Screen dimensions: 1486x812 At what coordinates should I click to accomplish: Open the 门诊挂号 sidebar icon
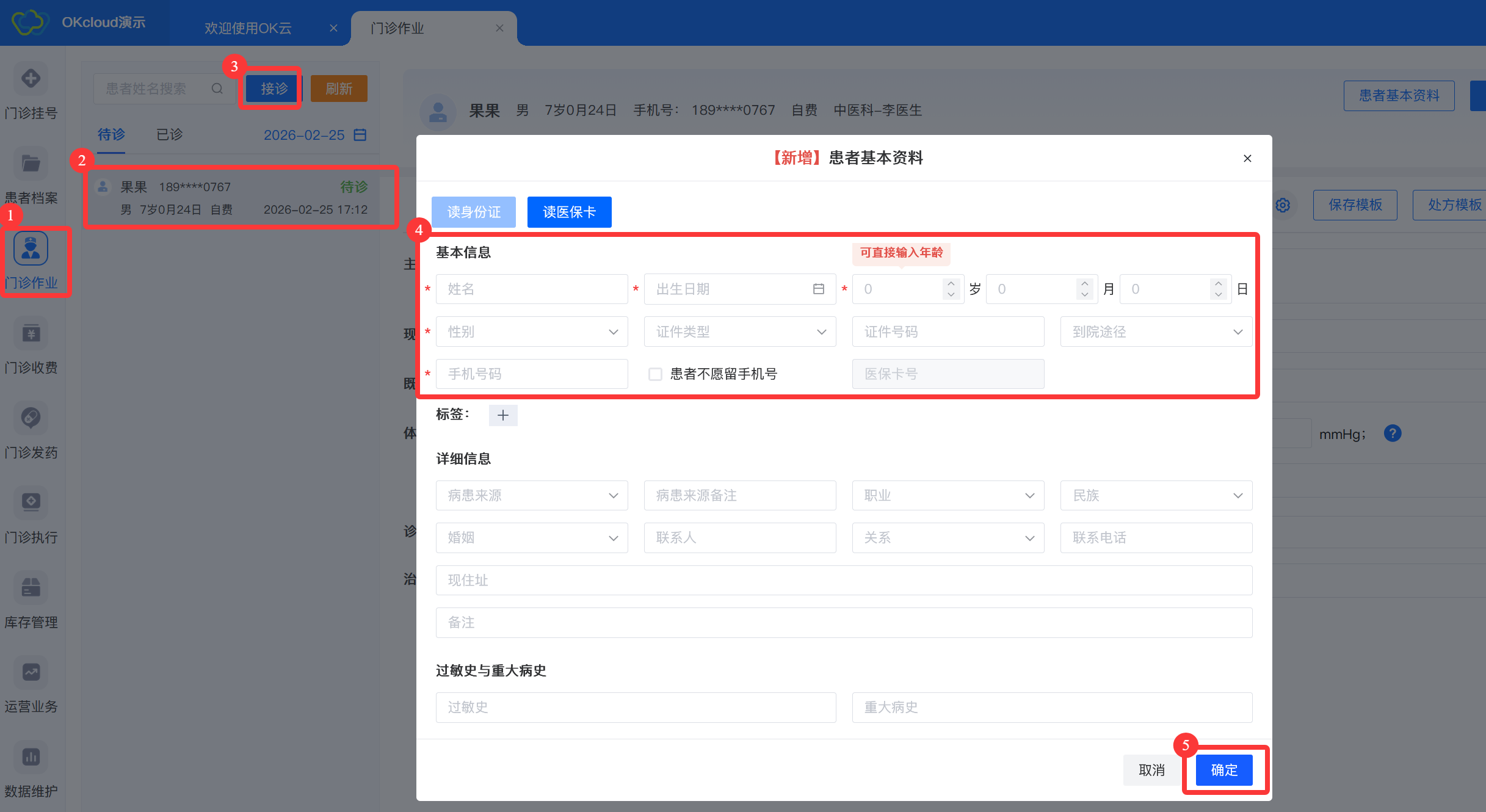[x=31, y=79]
